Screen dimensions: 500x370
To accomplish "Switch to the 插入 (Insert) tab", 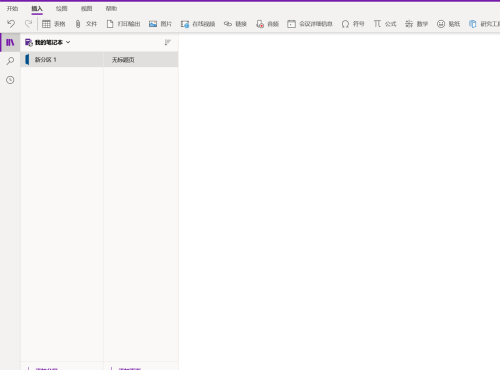I will 37,9.
